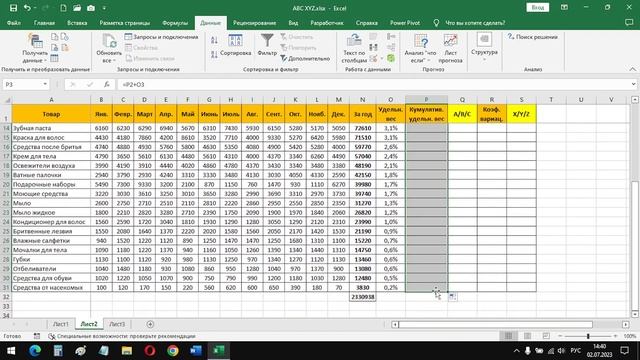Click the camera icon in quick toolbar
The height and width of the screenshot is (360, 640).
(91, 8)
